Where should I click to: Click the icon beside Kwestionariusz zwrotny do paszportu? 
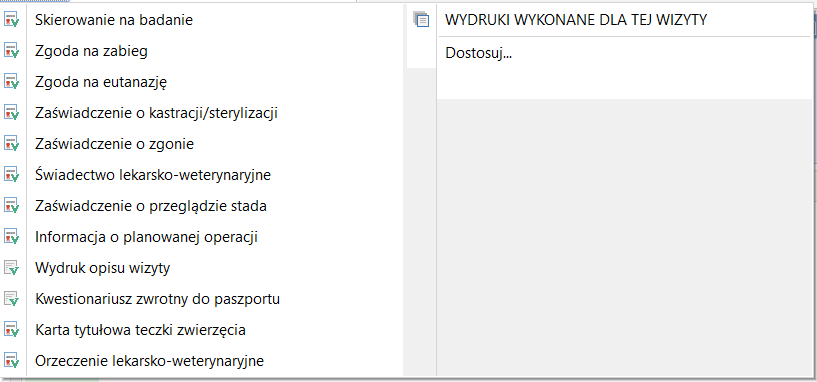tap(11, 299)
